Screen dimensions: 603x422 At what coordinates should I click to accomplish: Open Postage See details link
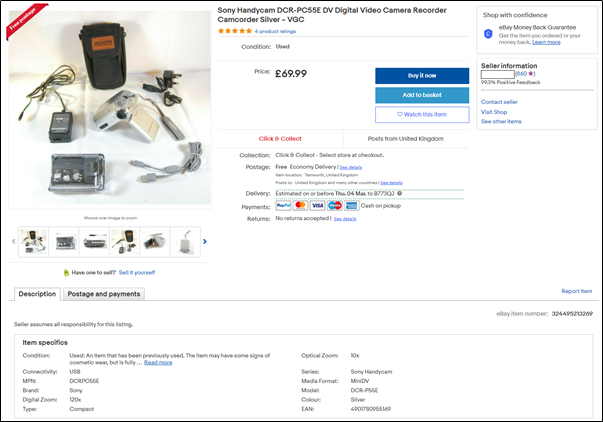coord(351,167)
